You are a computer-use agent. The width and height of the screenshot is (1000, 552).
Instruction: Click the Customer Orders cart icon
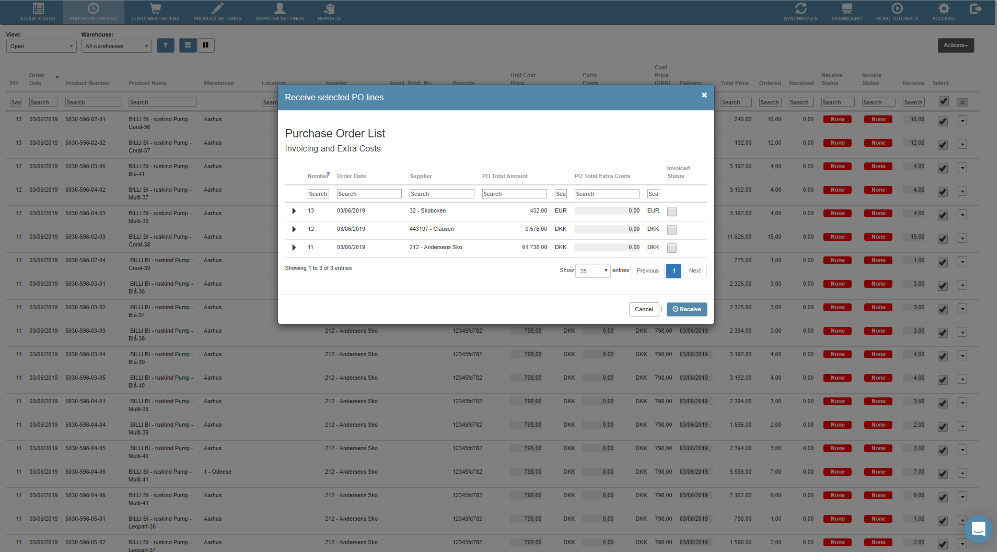point(156,11)
